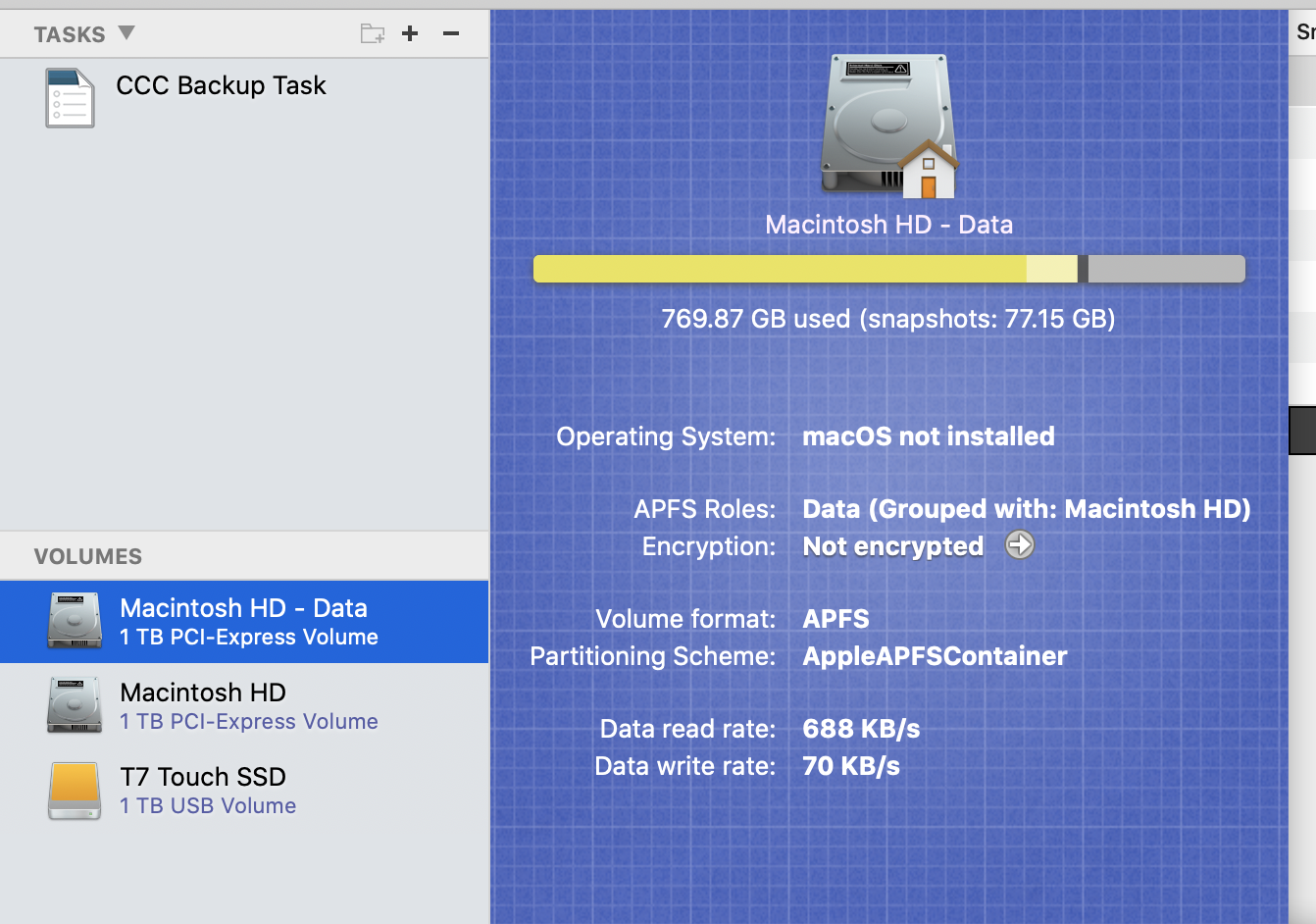Create a new task group folder
Image resolution: width=1316 pixels, height=924 pixels.
pyautogui.click(x=373, y=33)
